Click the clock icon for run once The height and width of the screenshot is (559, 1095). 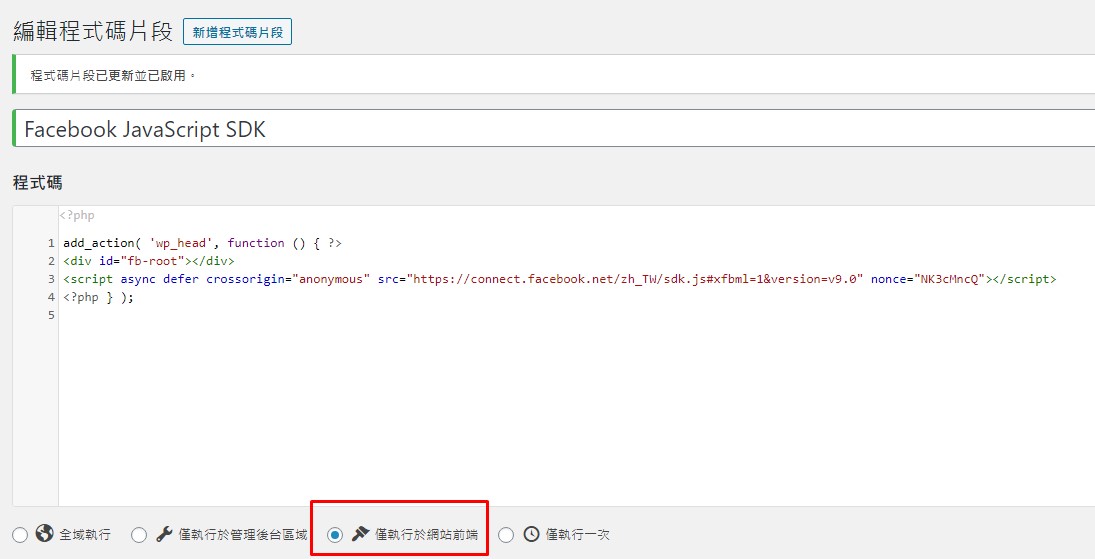[531, 535]
